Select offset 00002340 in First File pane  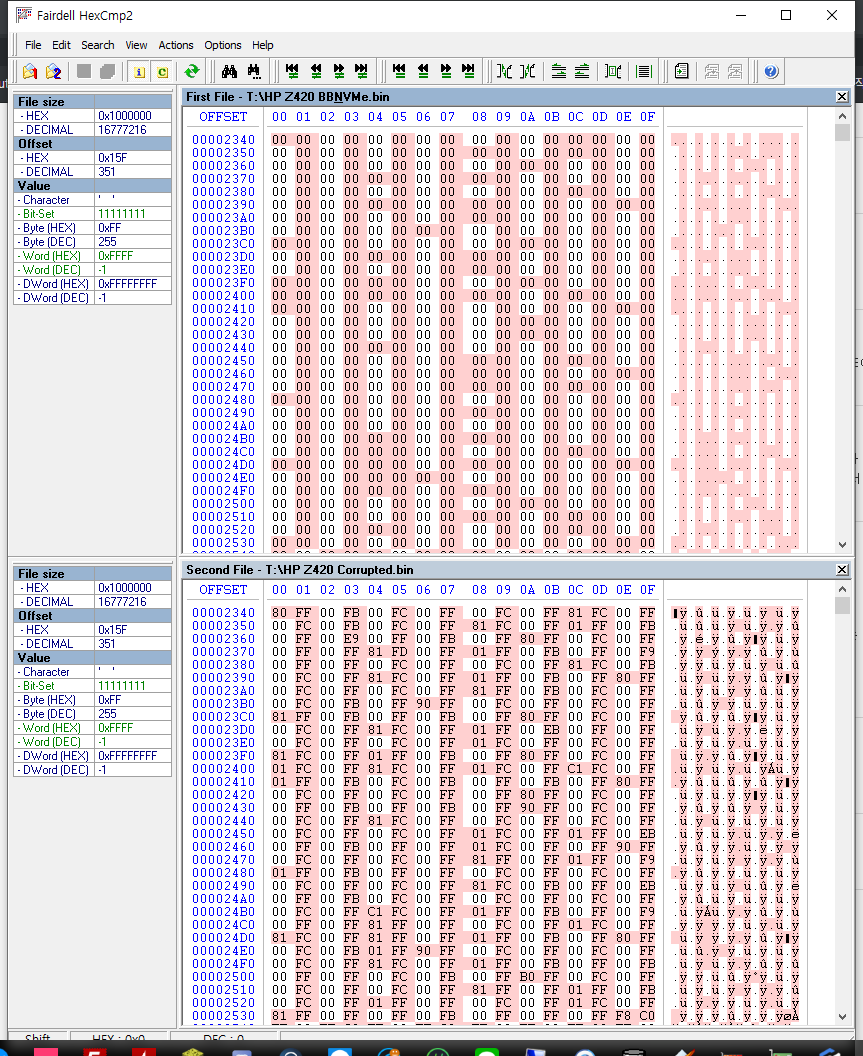pos(224,140)
